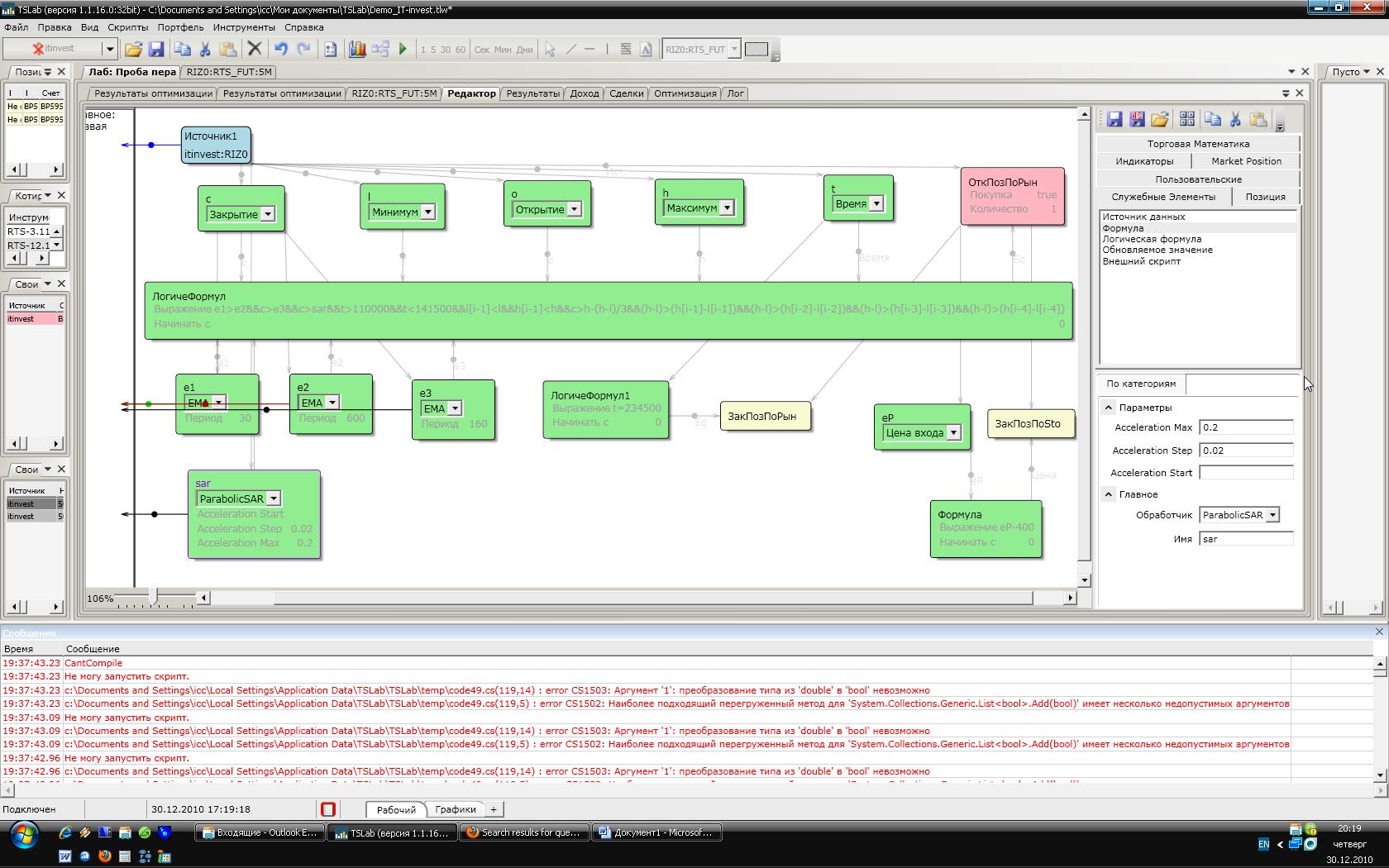The height and width of the screenshot is (868, 1389).
Task: Select the cursor pointer tool in toolbar
Action: 550,50
